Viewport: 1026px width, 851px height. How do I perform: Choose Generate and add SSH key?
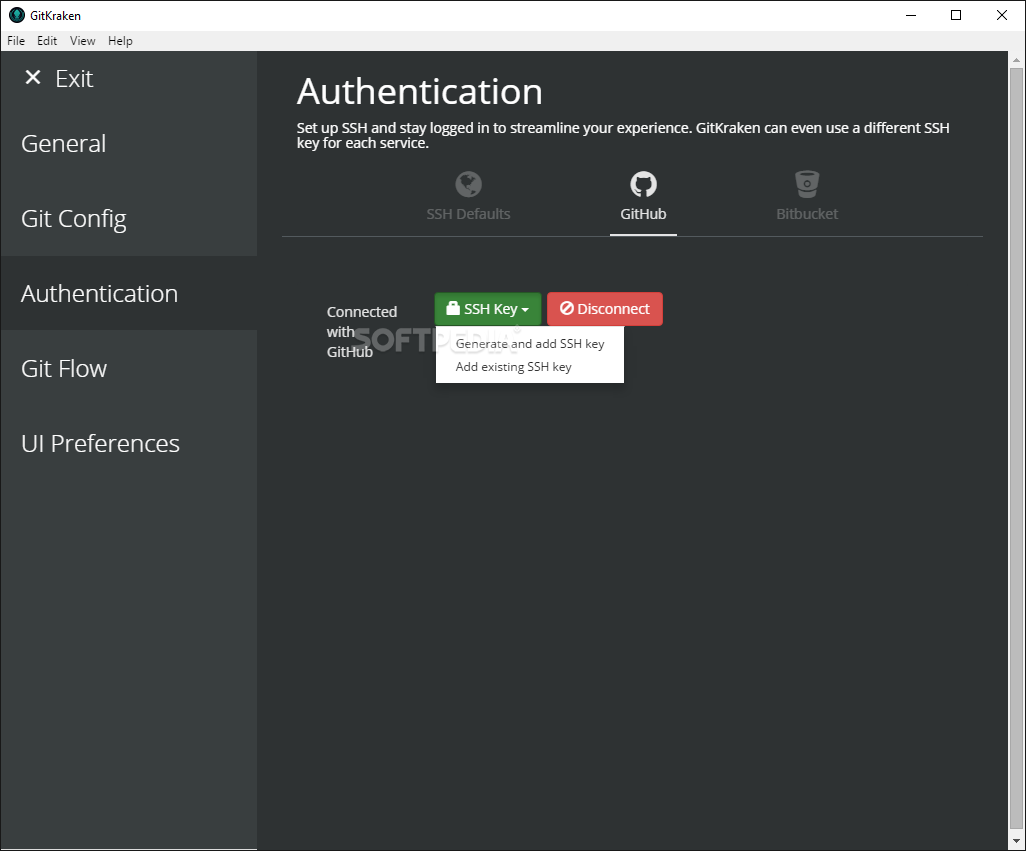(x=530, y=344)
